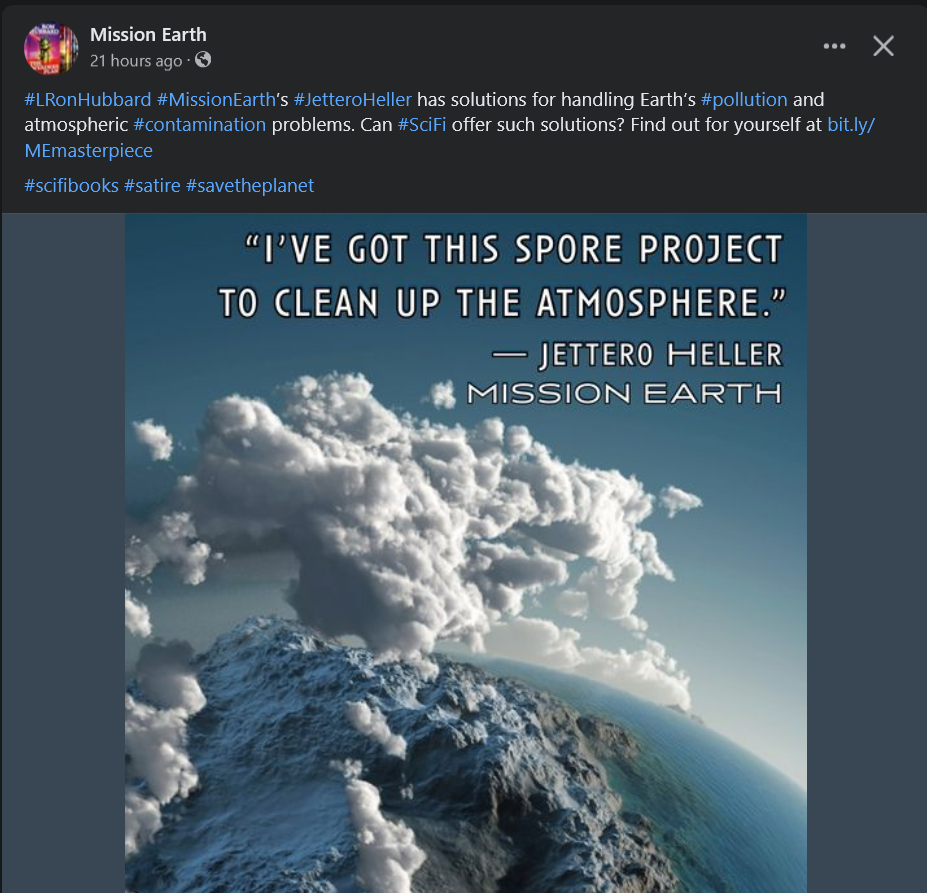Image resolution: width=927 pixels, height=893 pixels.
Task: Click the #JetteroHeller hashtag
Action: [352, 100]
